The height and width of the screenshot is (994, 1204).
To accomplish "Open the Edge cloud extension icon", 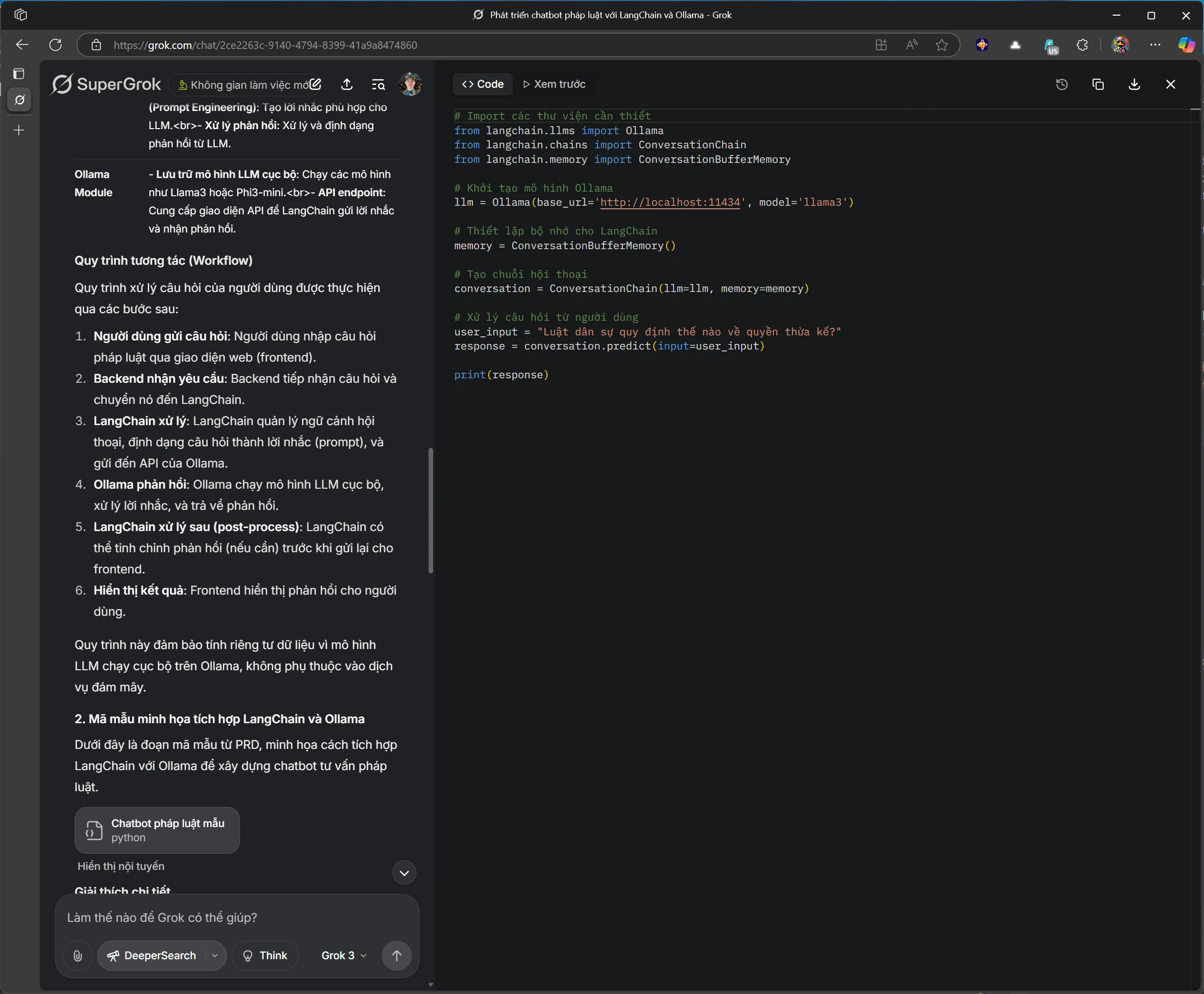I will pos(1014,45).
